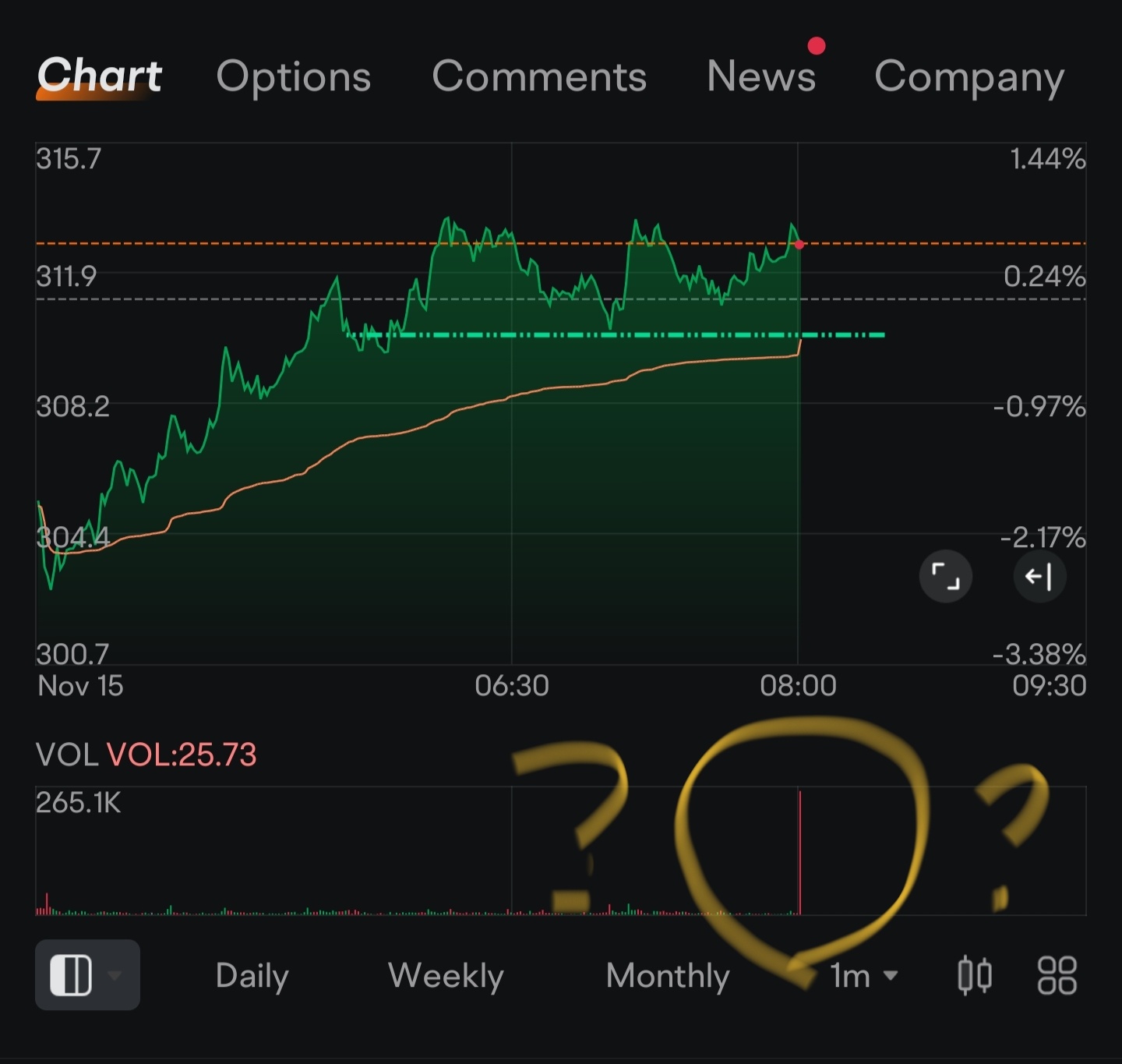Tap the -3.38% percent axis label
Viewport: 1122px width, 1064px height.
click(x=1039, y=654)
